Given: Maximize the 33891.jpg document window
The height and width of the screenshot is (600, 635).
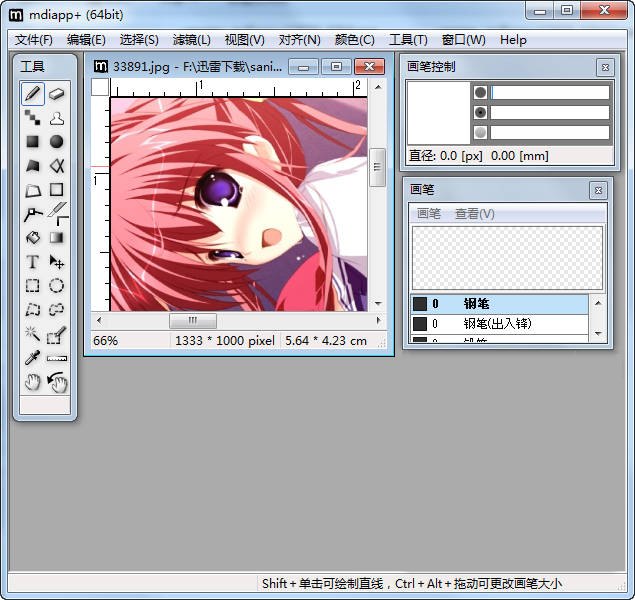Looking at the screenshot, I should (336, 66).
